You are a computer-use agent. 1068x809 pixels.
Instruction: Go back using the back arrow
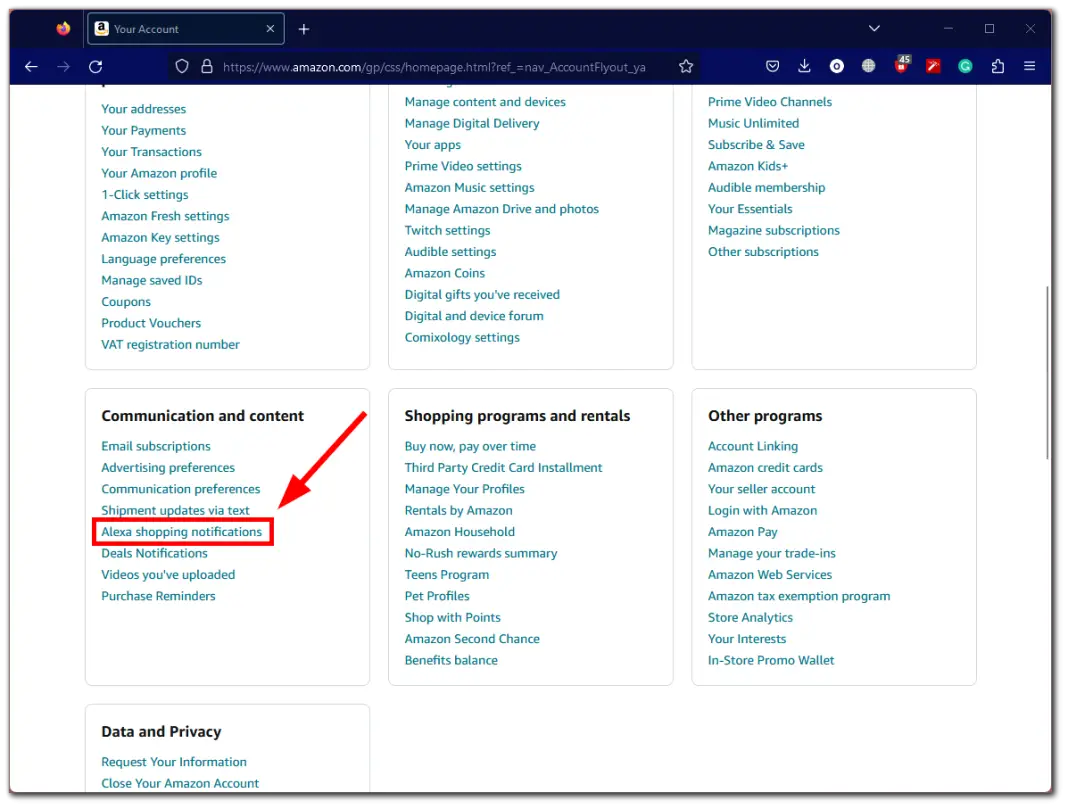point(31,67)
